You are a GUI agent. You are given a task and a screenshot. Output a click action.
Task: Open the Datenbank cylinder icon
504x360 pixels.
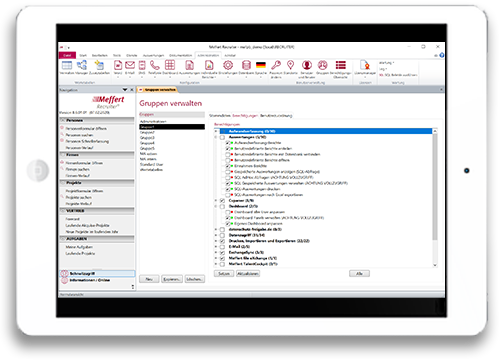pos(246,65)
